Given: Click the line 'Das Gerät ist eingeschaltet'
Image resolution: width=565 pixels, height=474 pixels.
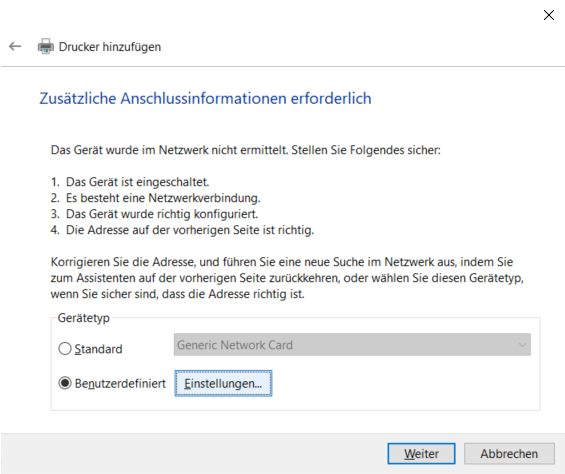Looking at the screenshot, I should pyautogui.click(x=130, y=182).
